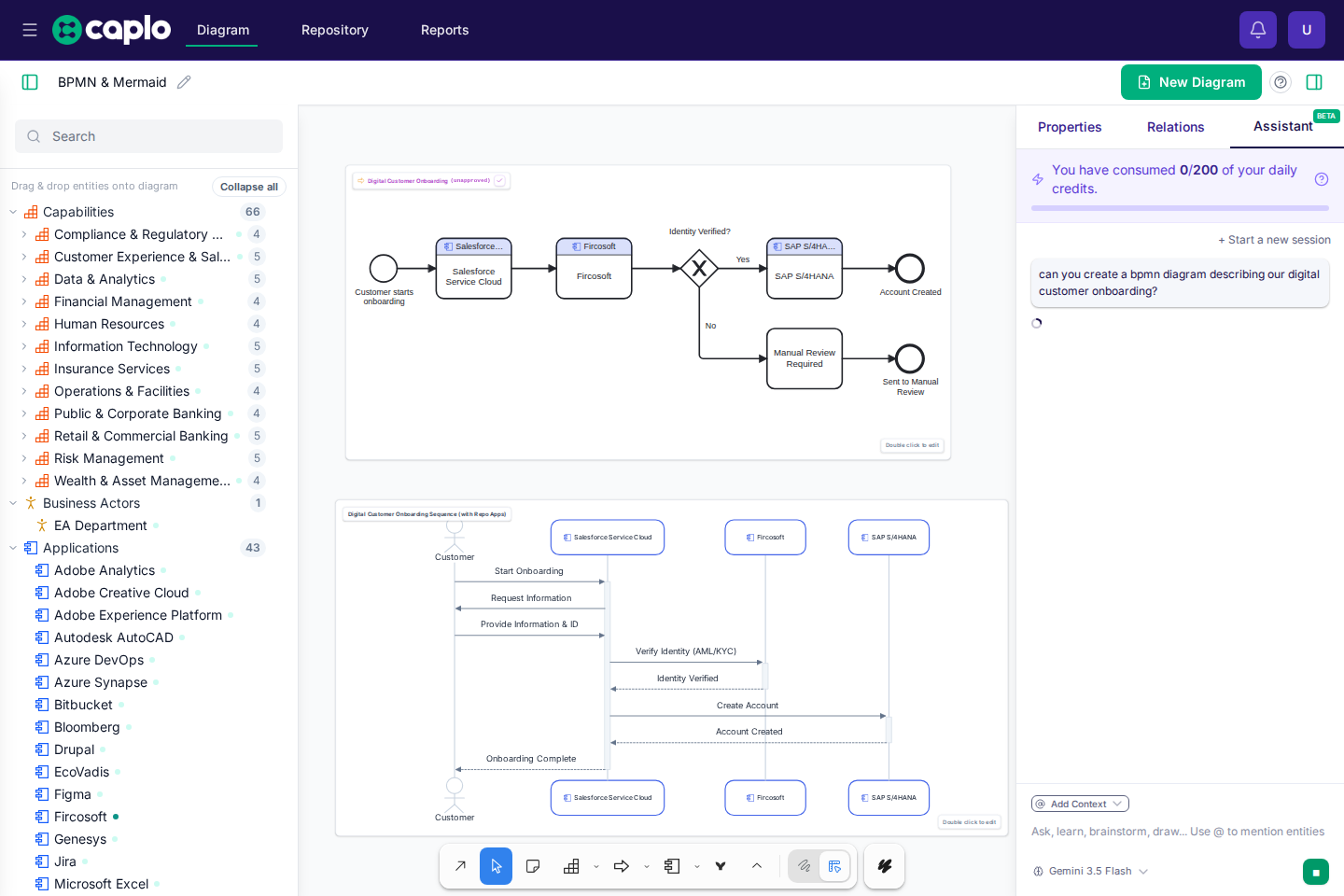Collapse the Applications group

pos(13,548)
